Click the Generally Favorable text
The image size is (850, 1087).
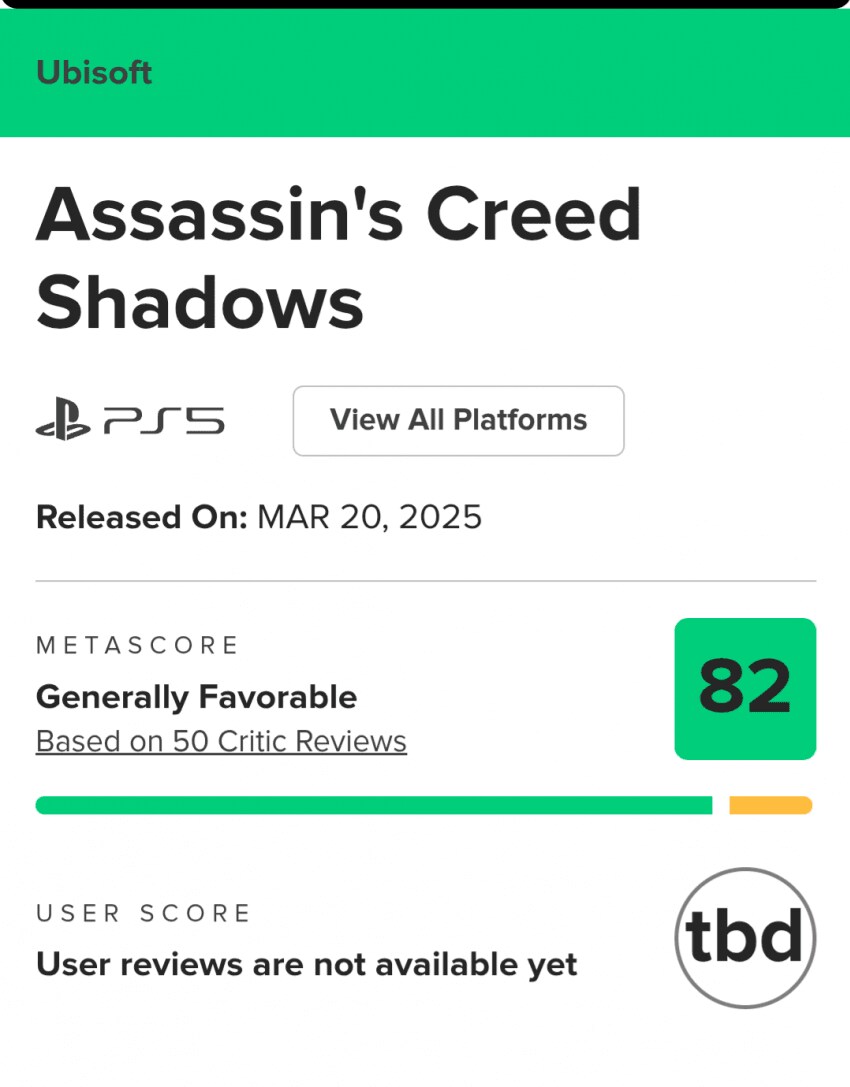(x=196, y=696)
